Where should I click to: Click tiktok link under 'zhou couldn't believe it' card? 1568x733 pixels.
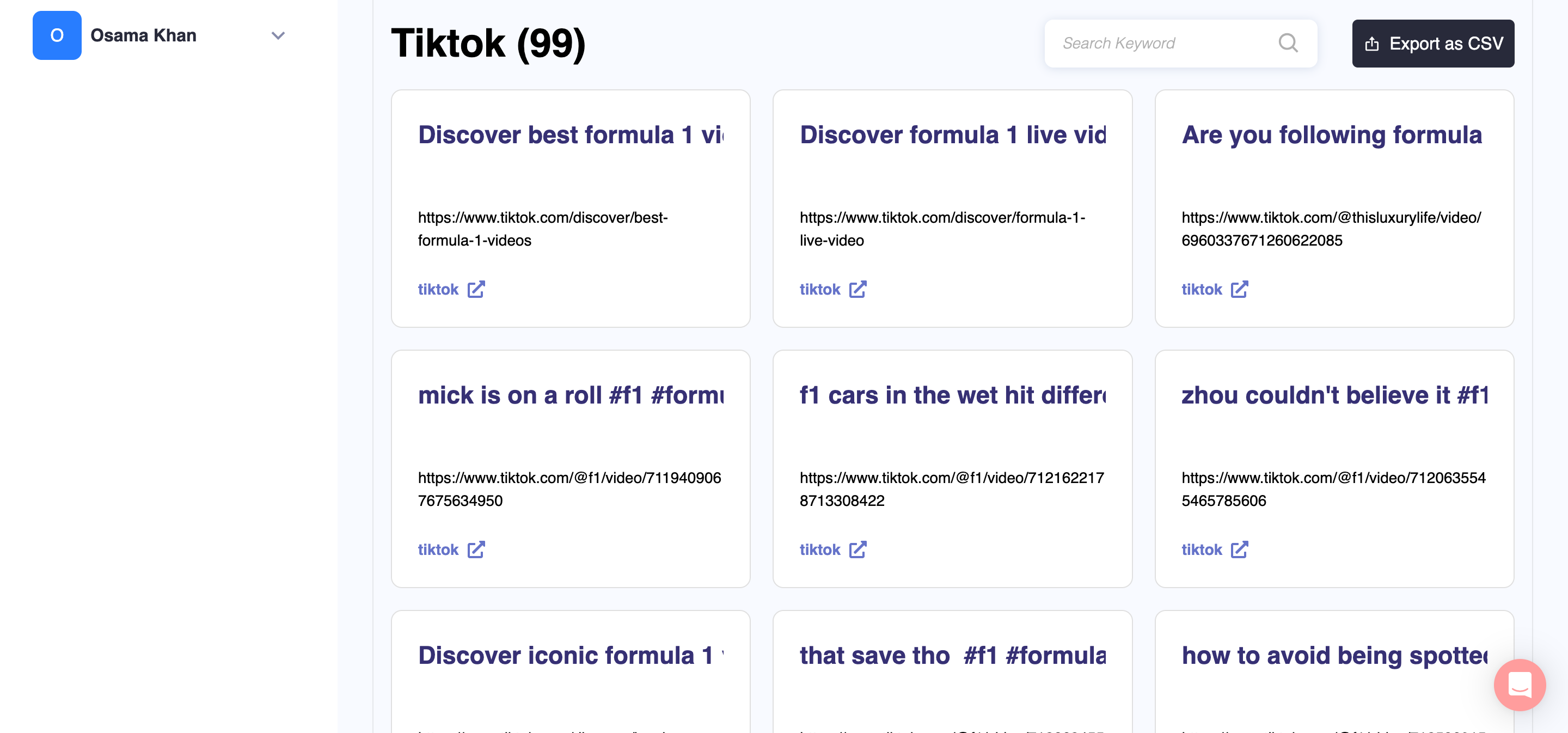tap(1202, 550)
